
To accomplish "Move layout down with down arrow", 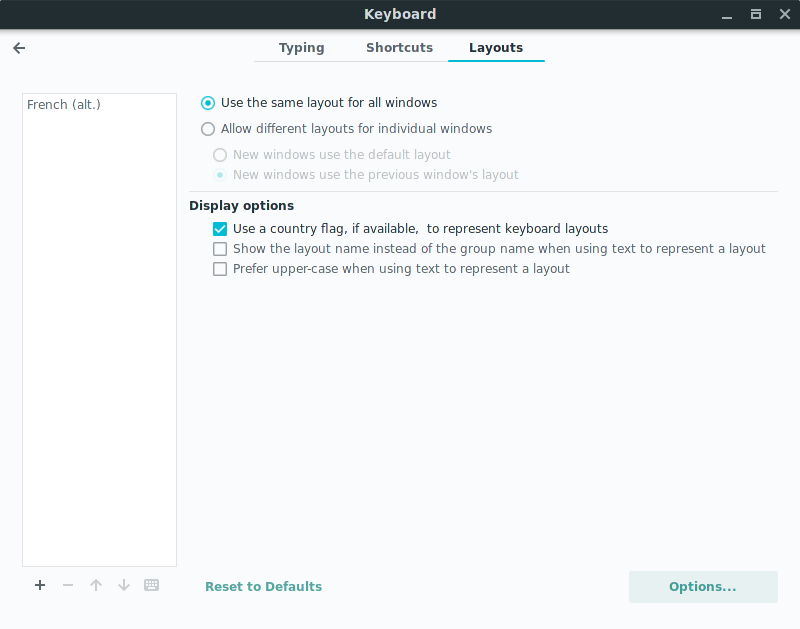I will [x=123, y=585].
